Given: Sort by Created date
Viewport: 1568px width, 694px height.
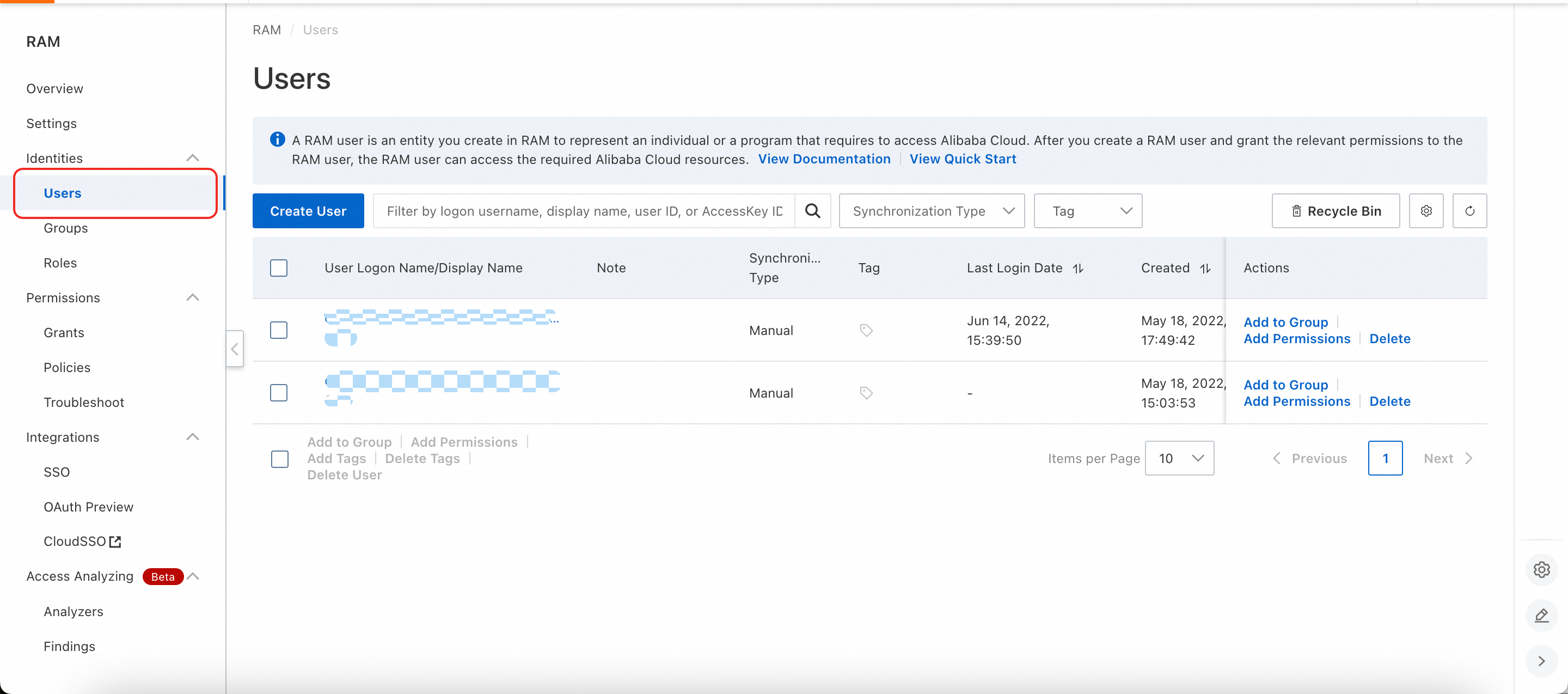Looking at the screenshot, I should (x=1205, y=269).
